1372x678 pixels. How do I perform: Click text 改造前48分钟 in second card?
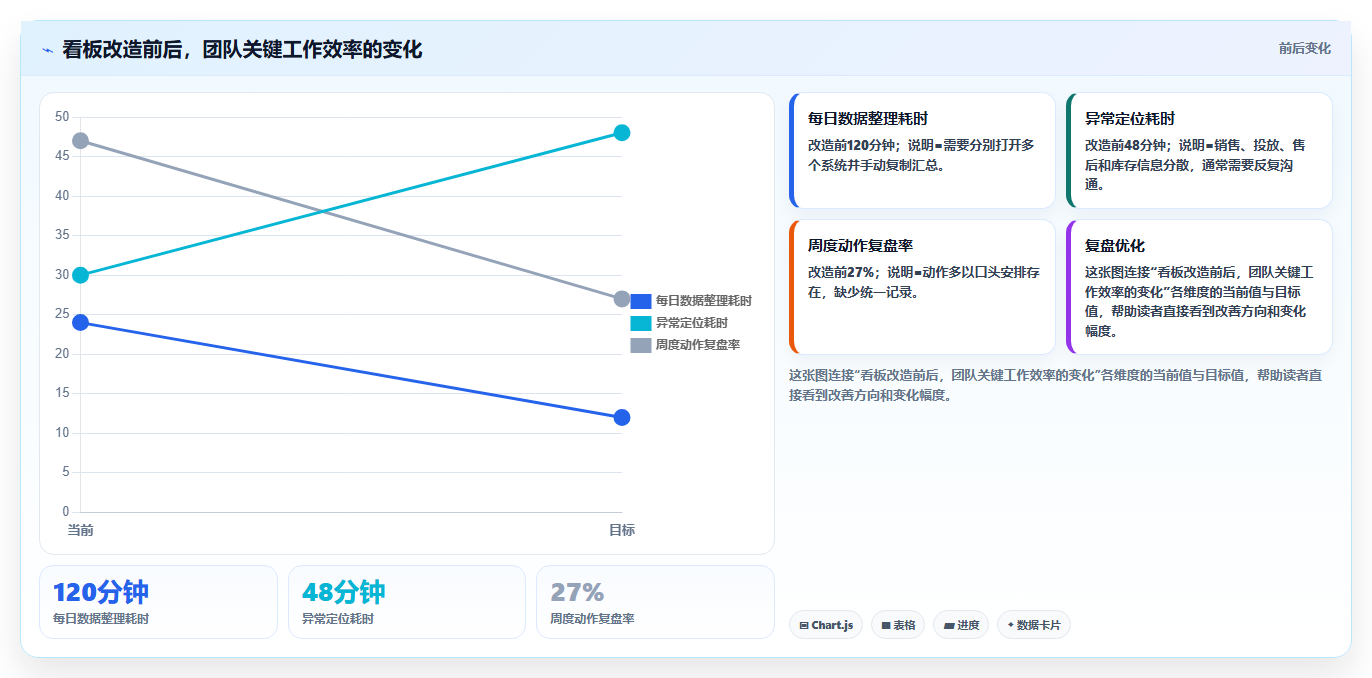1127,145
